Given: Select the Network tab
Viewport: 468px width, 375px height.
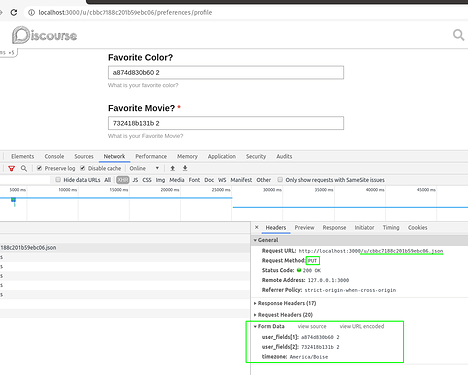Looking at the screenshot, I should 114,156.
